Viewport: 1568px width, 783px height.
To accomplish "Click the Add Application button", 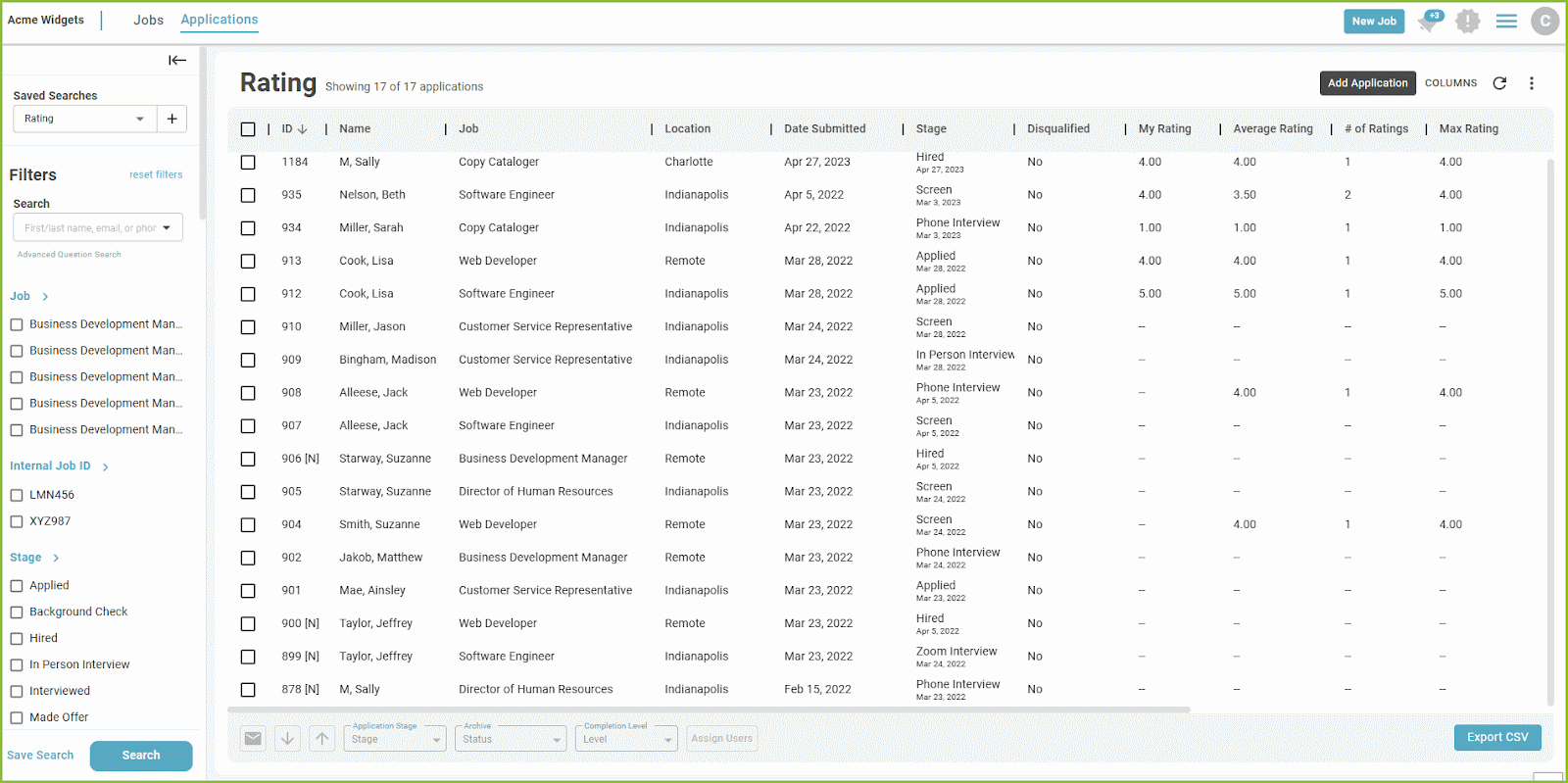I will tap(1367, 83).
